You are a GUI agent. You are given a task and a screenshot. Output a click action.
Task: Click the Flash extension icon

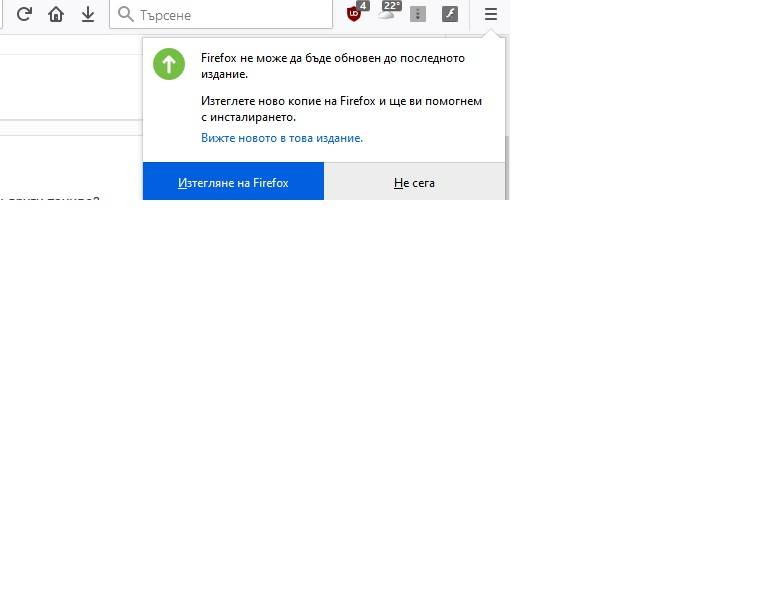point(450,14)
